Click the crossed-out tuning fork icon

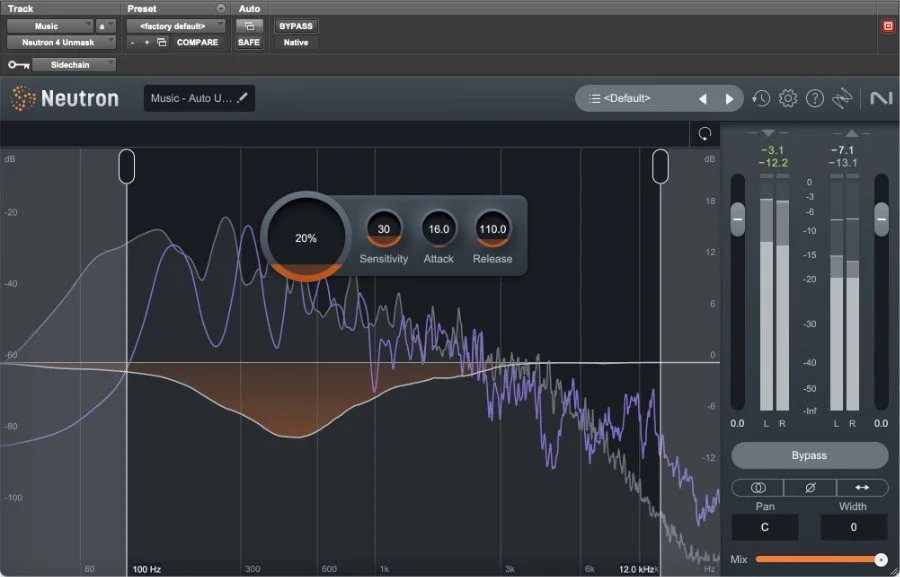pyautogui.click(x=842, y=99)
